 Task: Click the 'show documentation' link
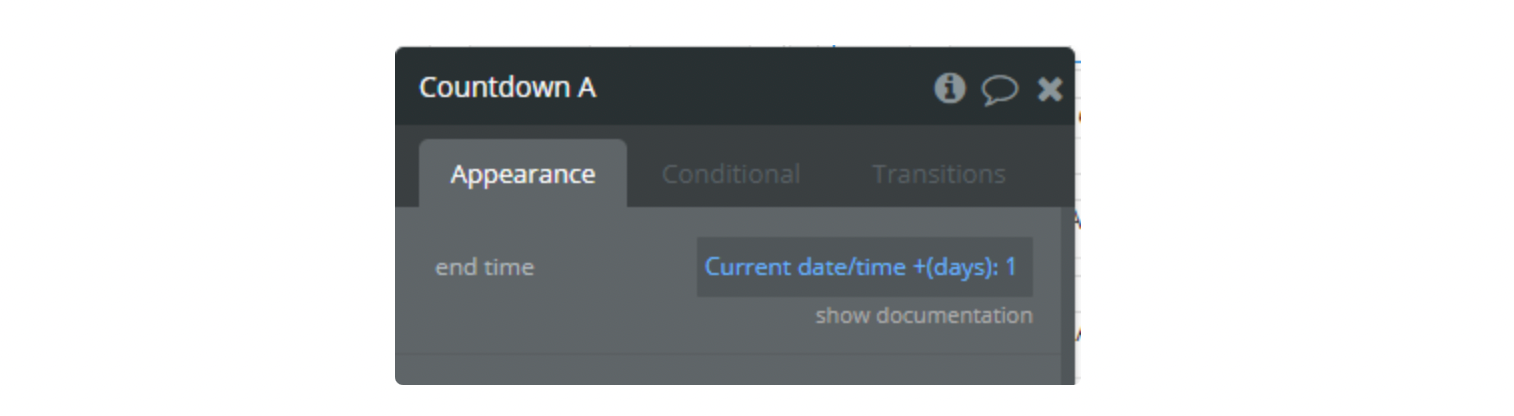(924, 316)
